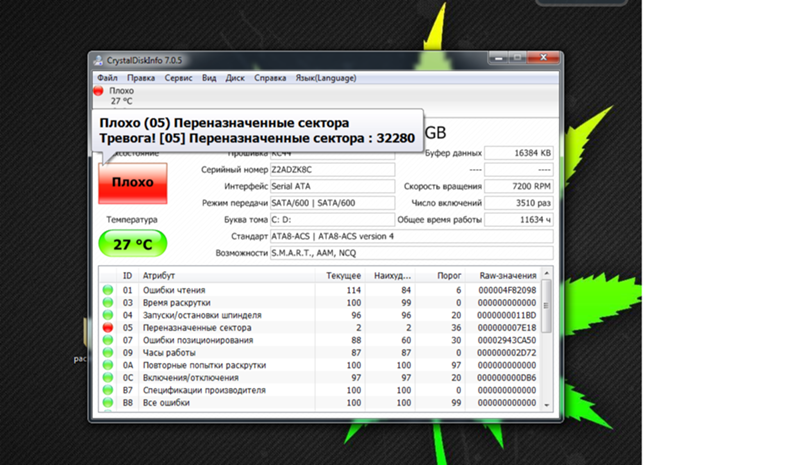Click the Скорость вращения value 7200 RPM
This screenshot has width=800, height=465.
click(518, 186)
